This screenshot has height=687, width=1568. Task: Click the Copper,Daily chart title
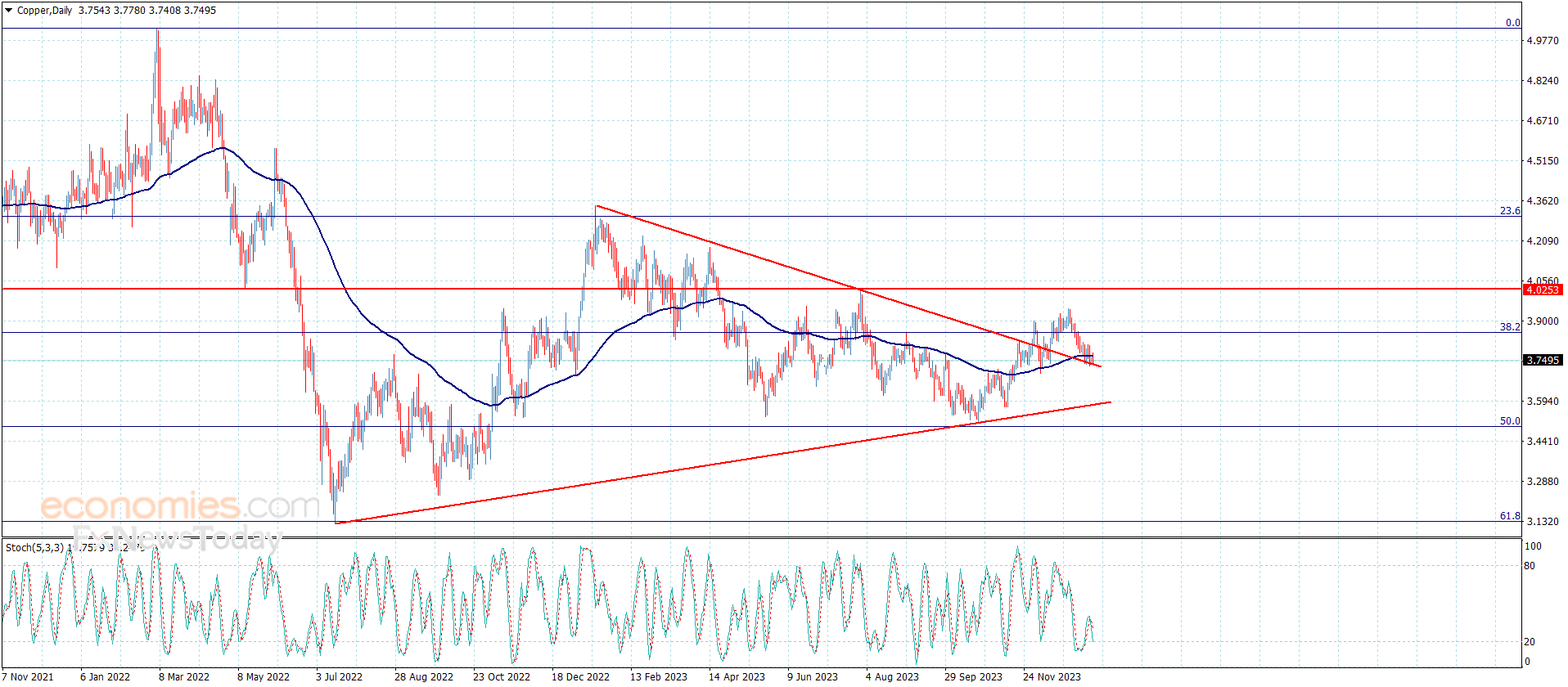click(44, 11)
